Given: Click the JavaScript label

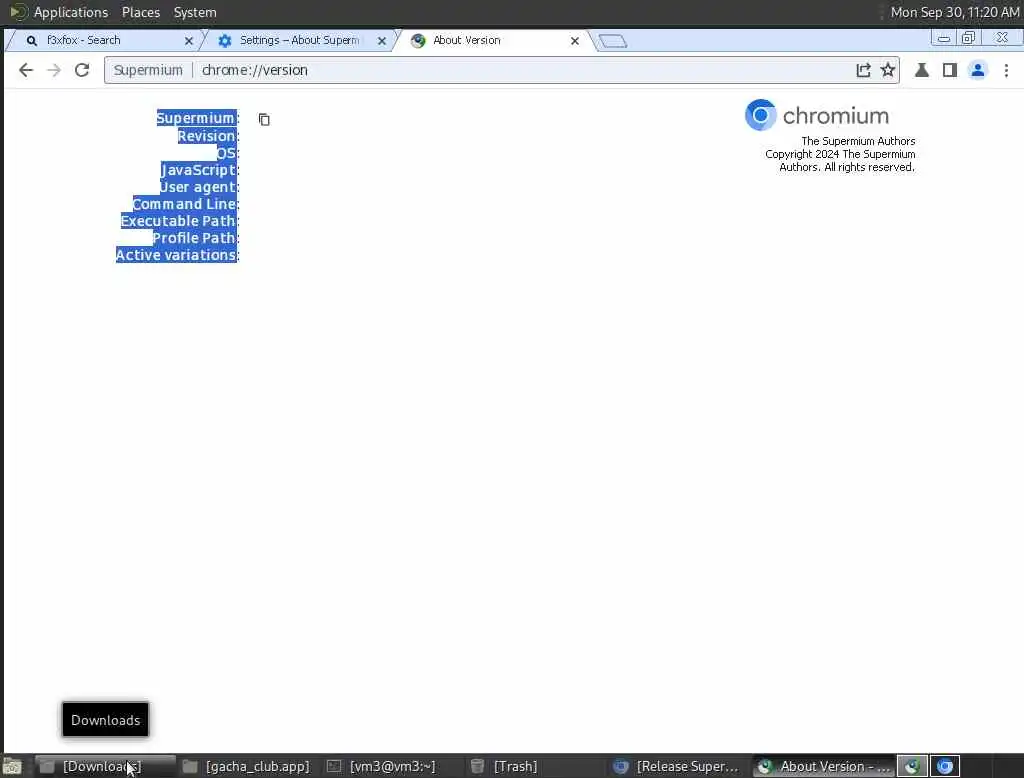Looking at the screenshot, I should click(x=199, y=170).
